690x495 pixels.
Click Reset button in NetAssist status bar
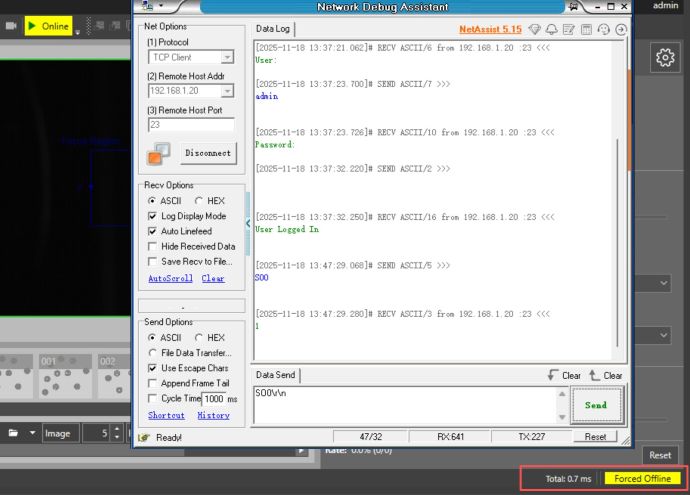(595, 437)
